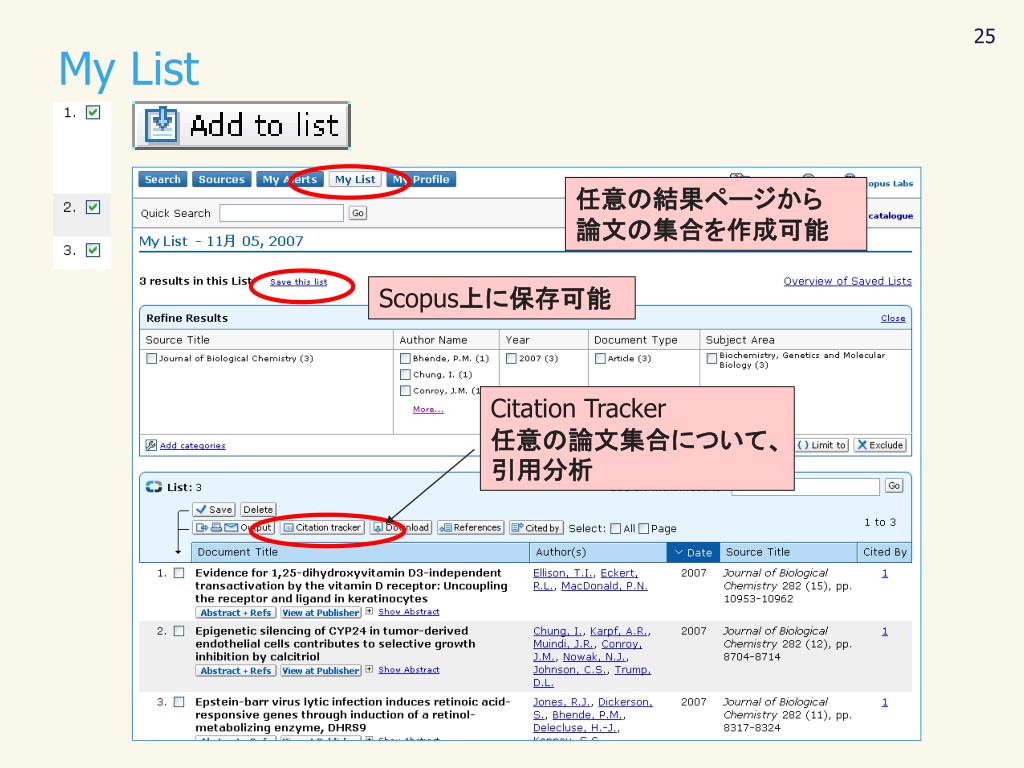The width and height of the screenshot is (1024, 768).
Task: Expand More author names
Action: 428,409
